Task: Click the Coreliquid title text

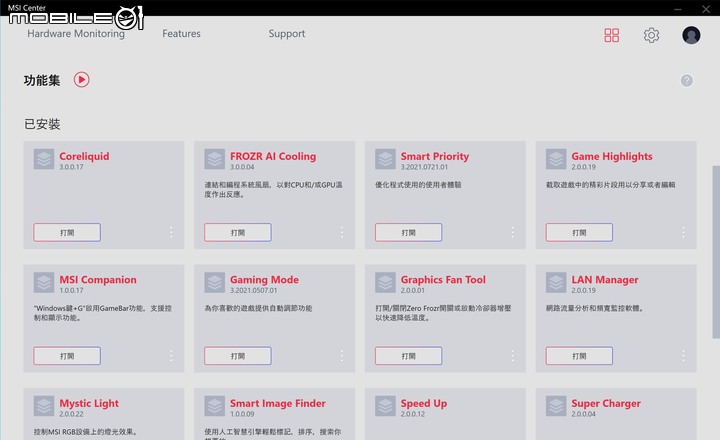Action: click(84, 156)
